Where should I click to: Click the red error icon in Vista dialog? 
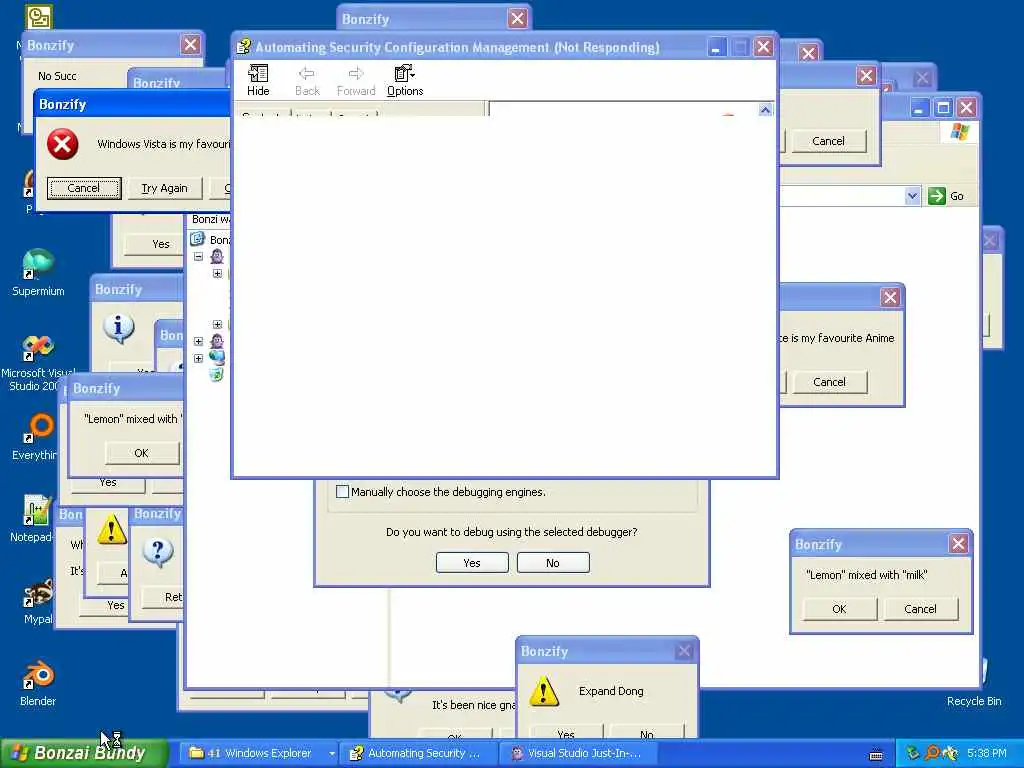[63, 144]
